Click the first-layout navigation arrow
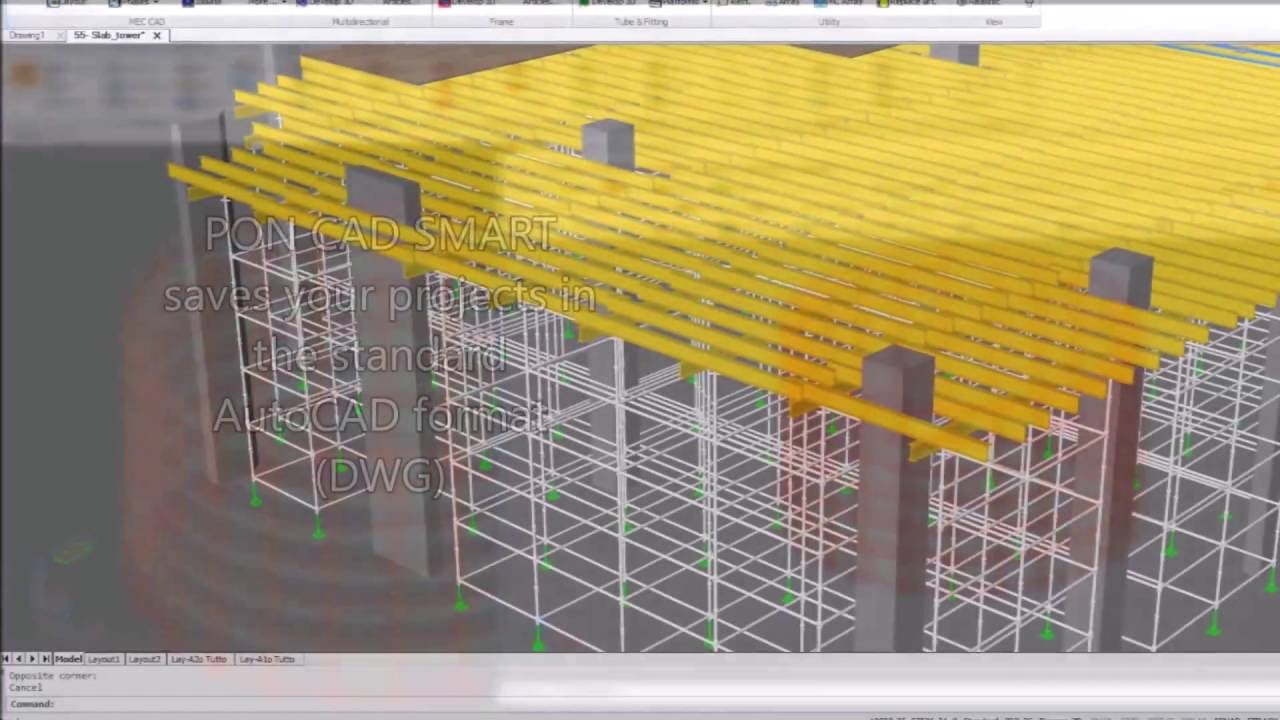This screenshot has height=720, width=1280. coord(6,659)
